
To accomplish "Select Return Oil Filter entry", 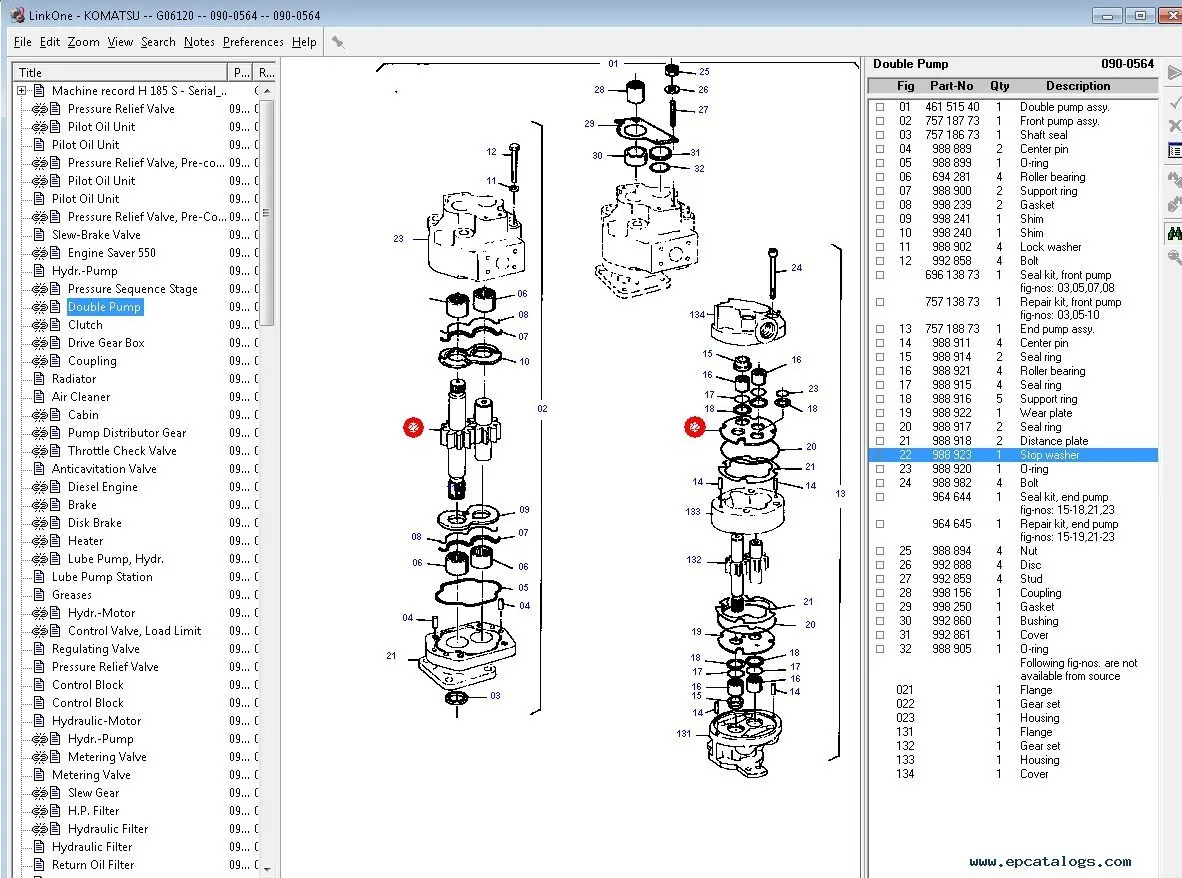I will tap(93, 865).
